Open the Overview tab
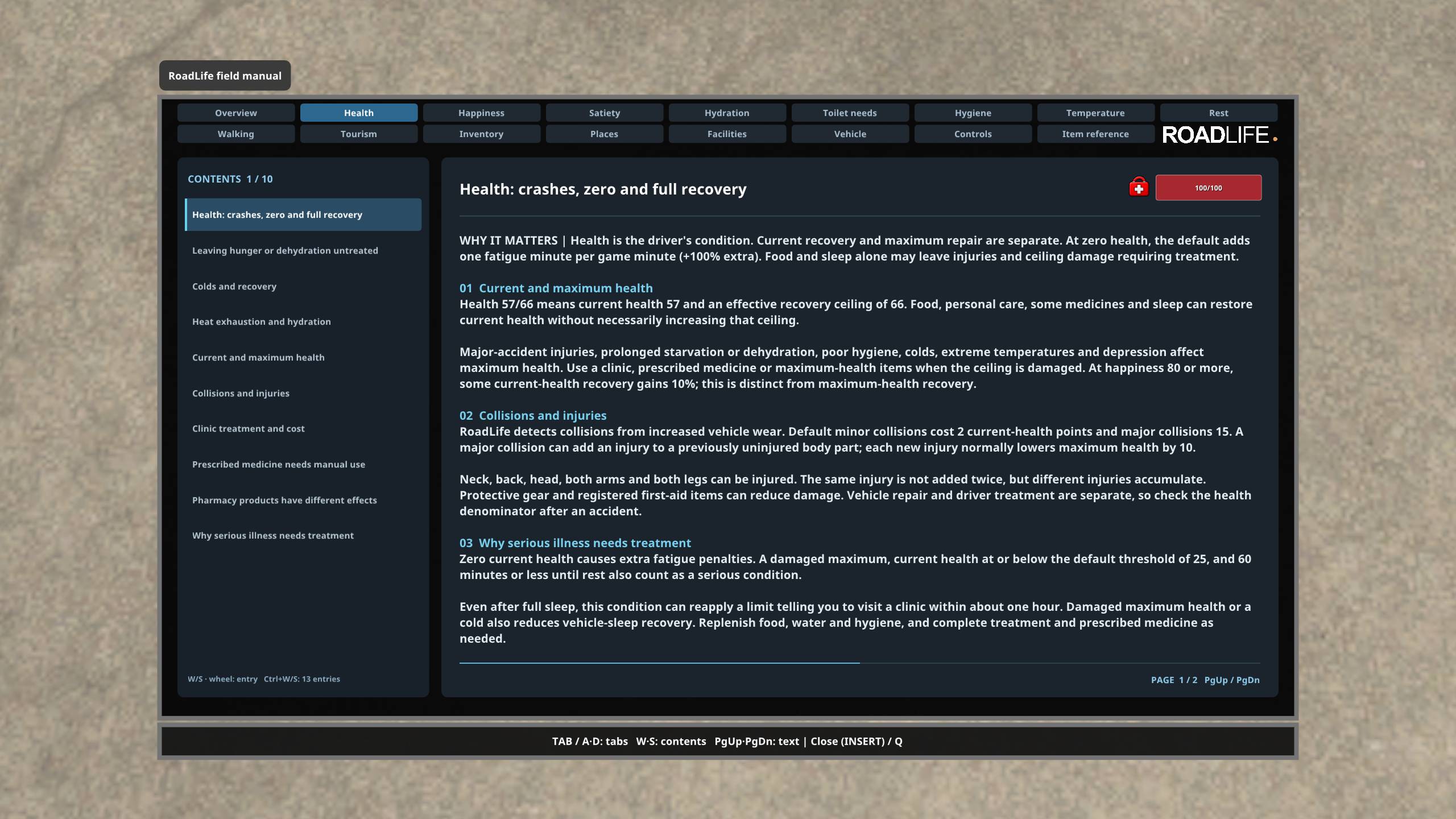Image resolution: width=1456 pixels, height=819 pixels. point(236,113)
